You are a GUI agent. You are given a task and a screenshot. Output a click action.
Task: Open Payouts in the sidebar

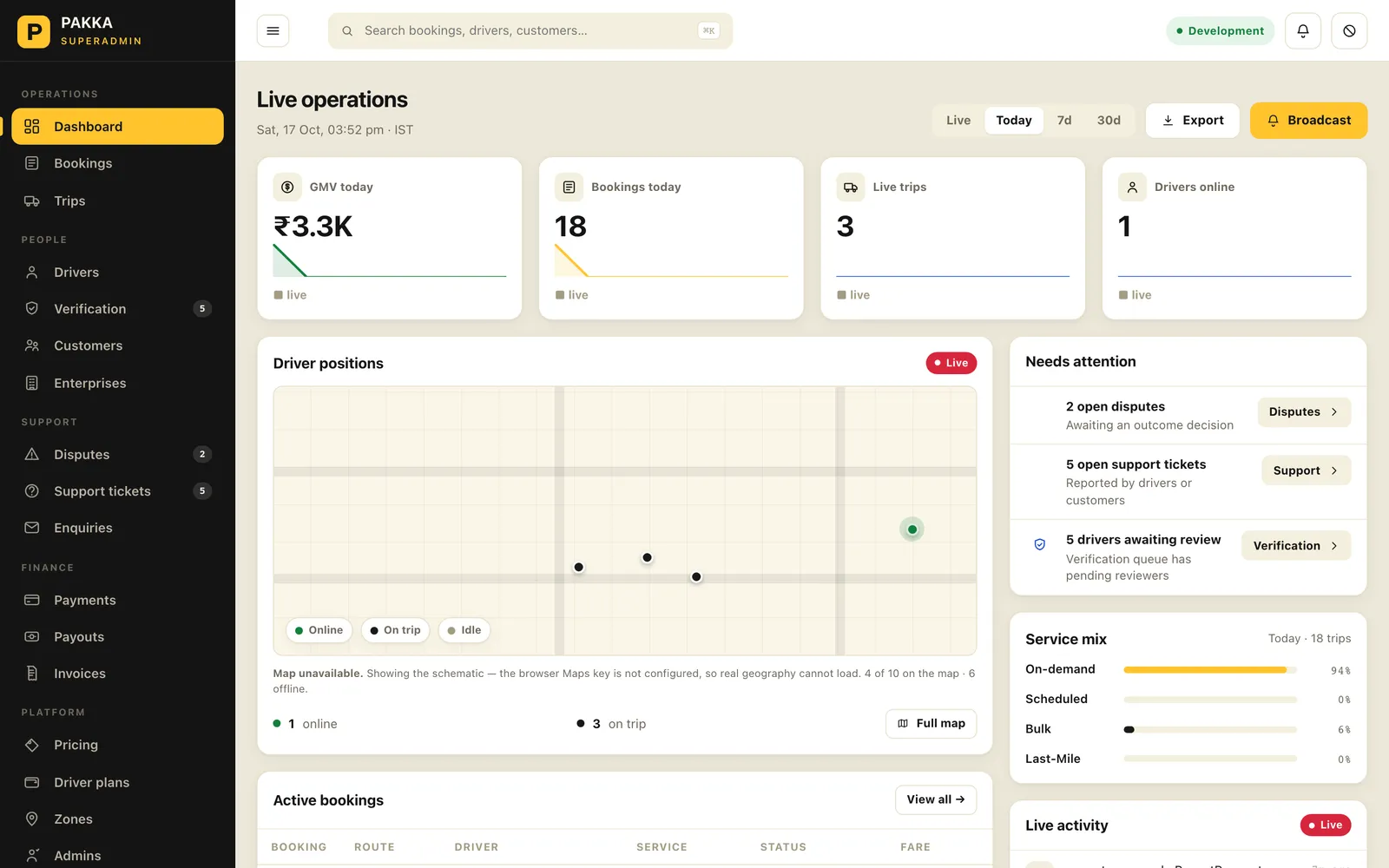[x=118, y=636]
